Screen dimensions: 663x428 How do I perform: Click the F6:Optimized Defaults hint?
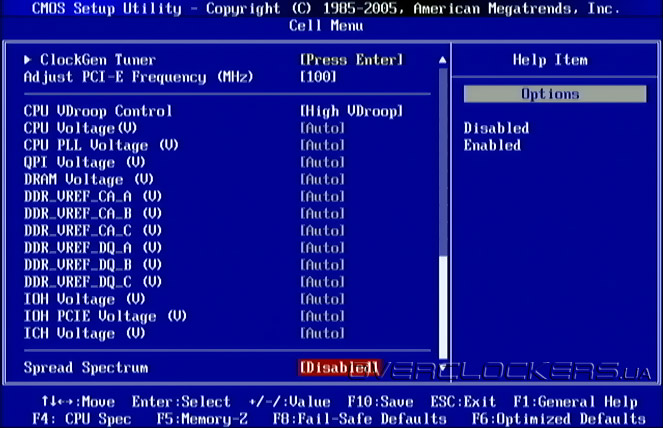tap(559, 419)
